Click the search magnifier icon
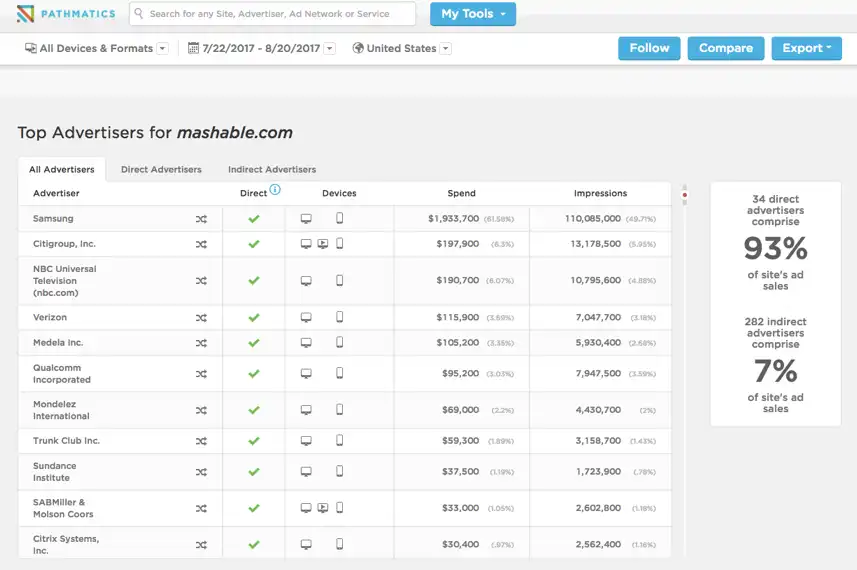Screen dimensions: 857x570 click(139, 13)
